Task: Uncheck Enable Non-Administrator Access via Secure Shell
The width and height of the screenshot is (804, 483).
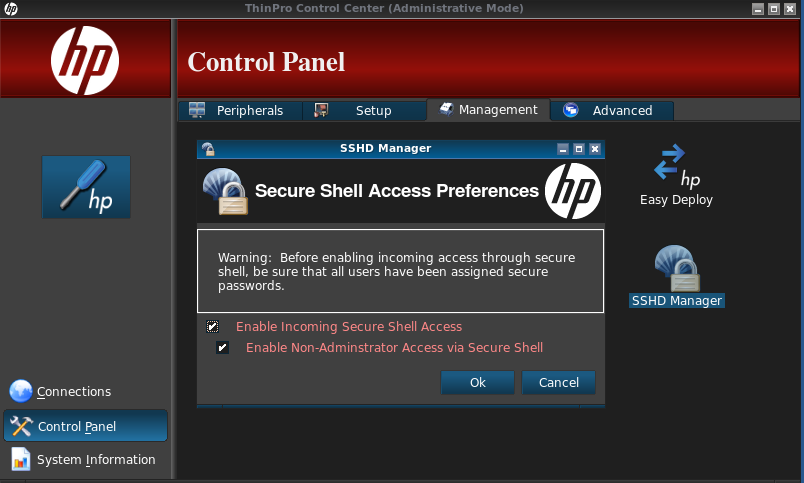Action: (x=223, y=348)
